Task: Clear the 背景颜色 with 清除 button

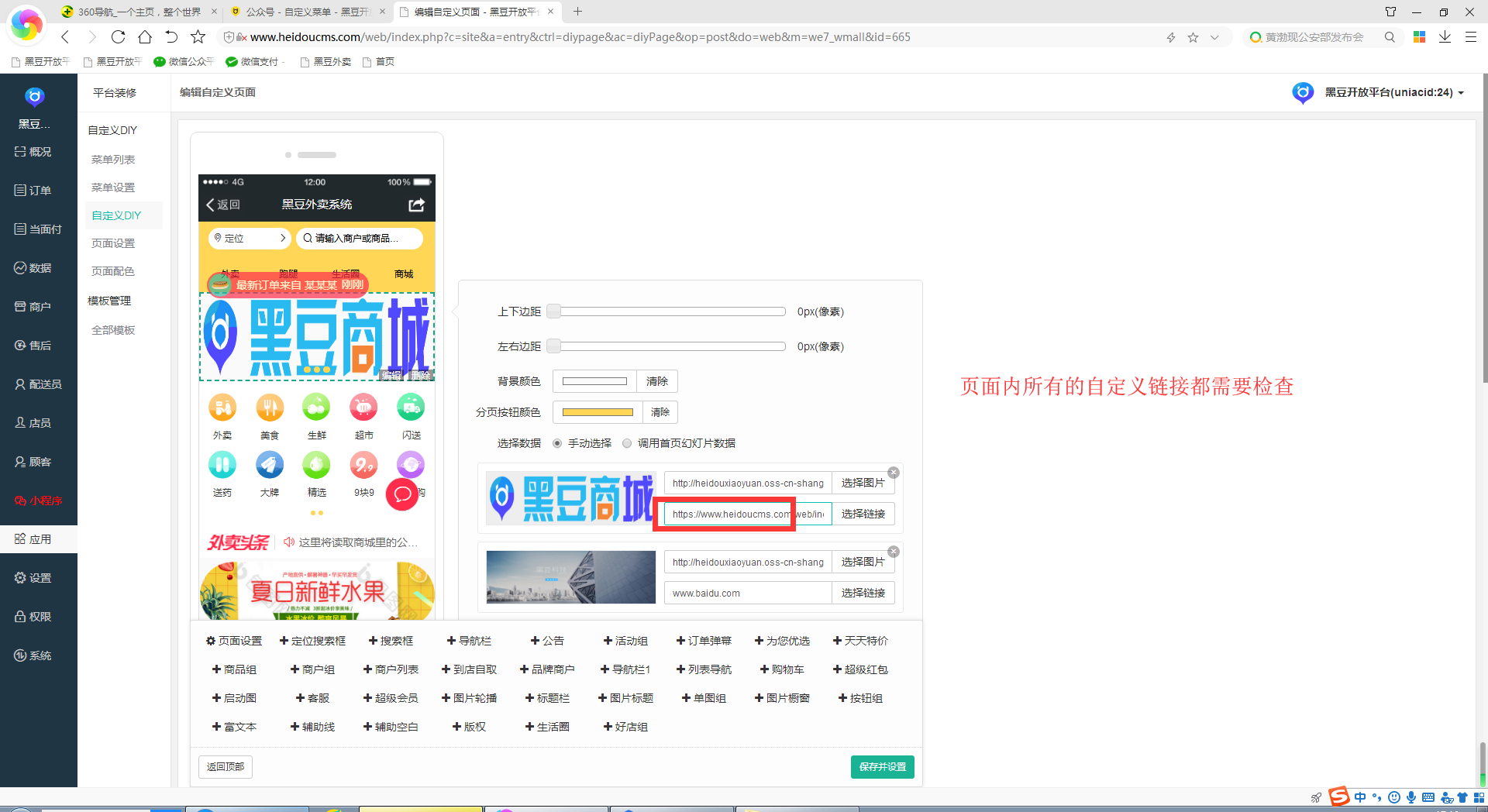Action: pyautogui.click(x=656, y=381)
